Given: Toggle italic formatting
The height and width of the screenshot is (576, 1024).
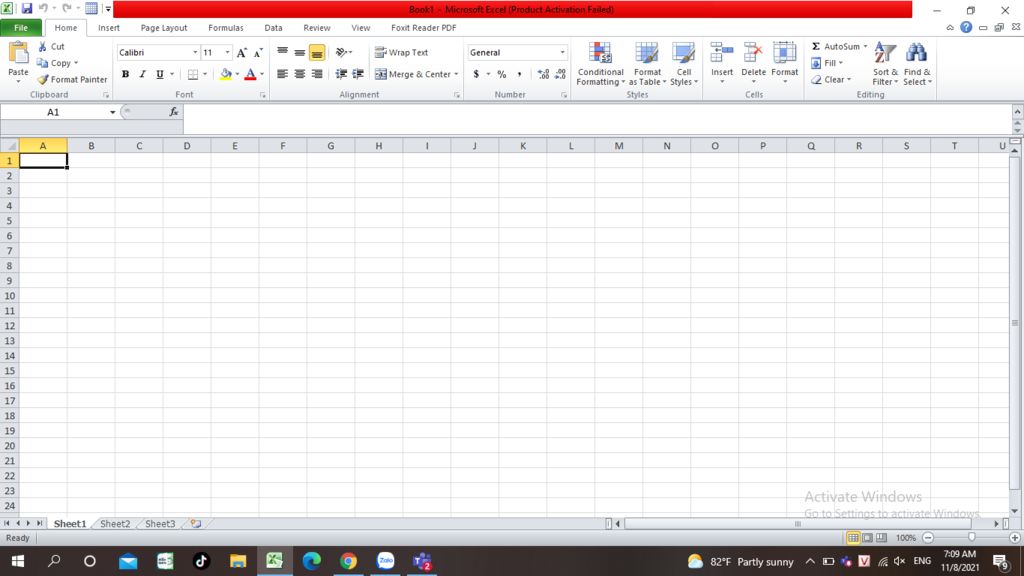Looking at the screenshot, I should pos(142,74).
